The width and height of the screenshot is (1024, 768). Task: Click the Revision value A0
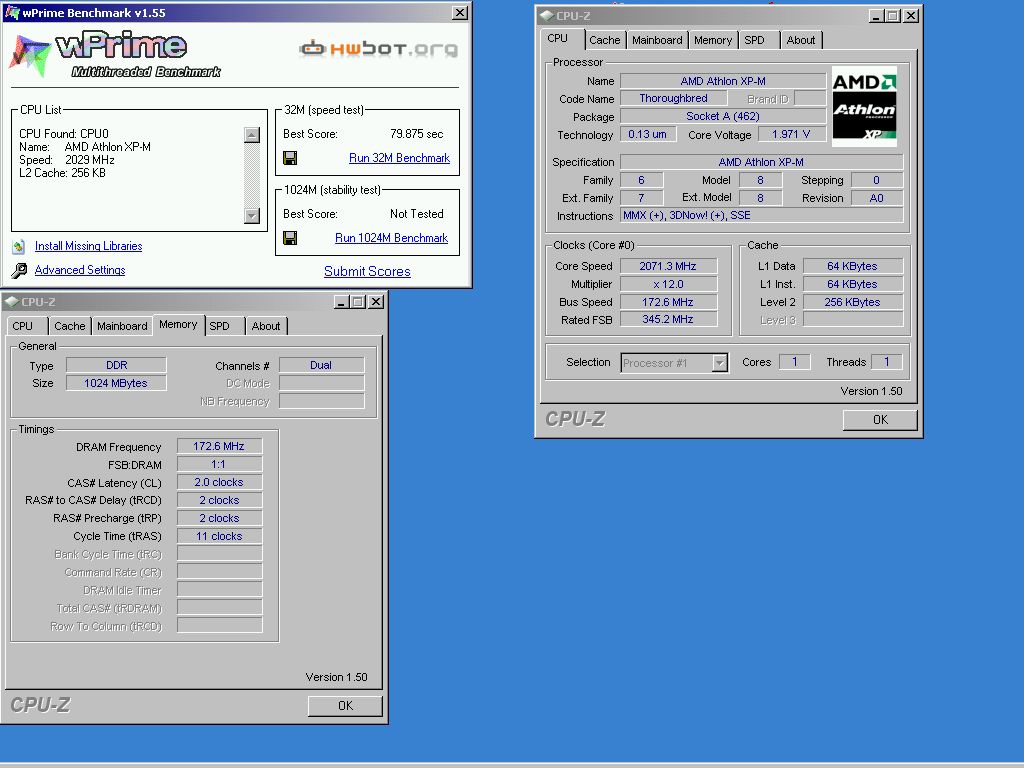[877, 198]
